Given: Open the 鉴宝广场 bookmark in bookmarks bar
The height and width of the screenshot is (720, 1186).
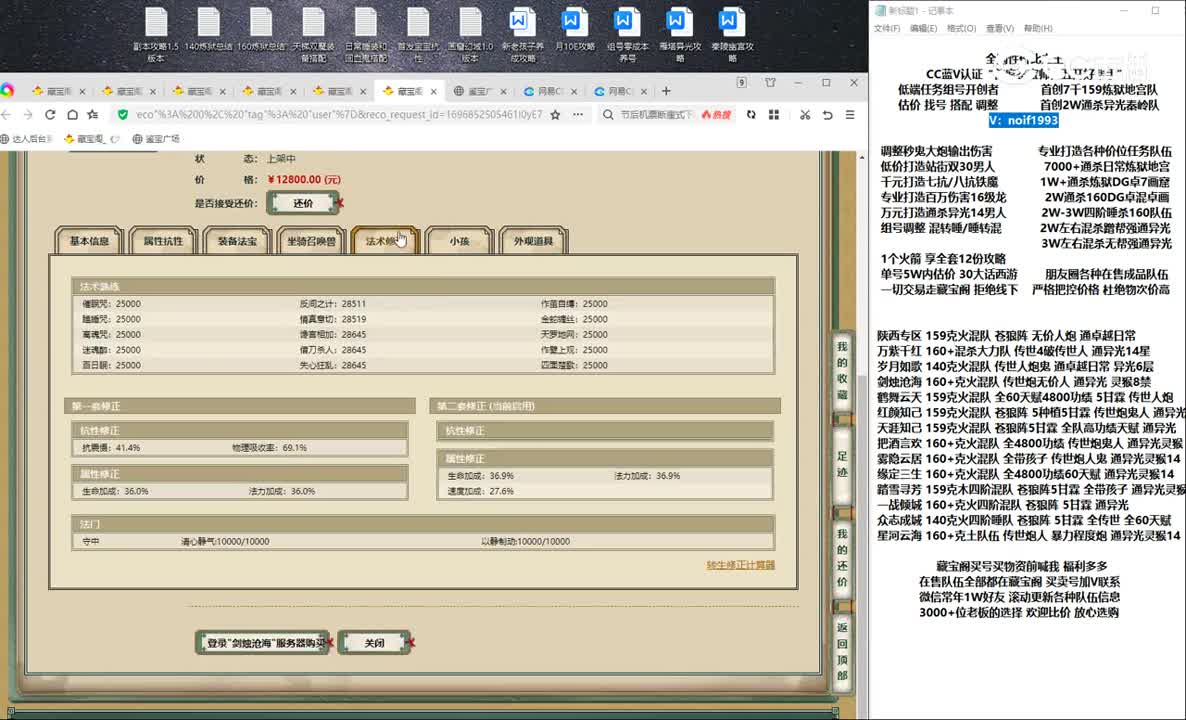Looking at the screenshot, I should point(157,139).
